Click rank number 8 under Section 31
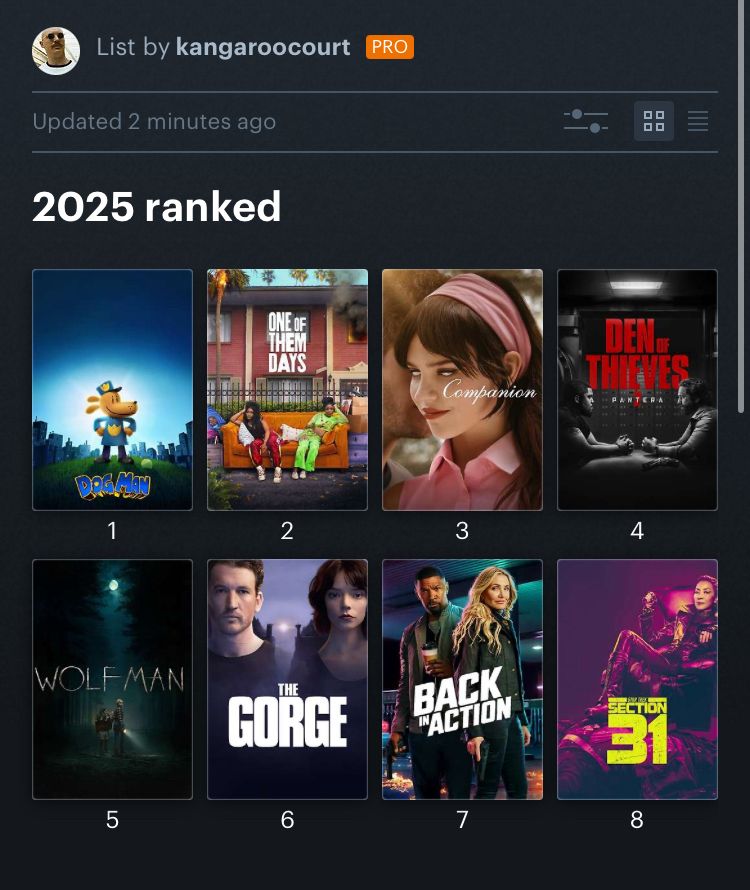This screenshot has width=750, height=890. tap(637, 820)
